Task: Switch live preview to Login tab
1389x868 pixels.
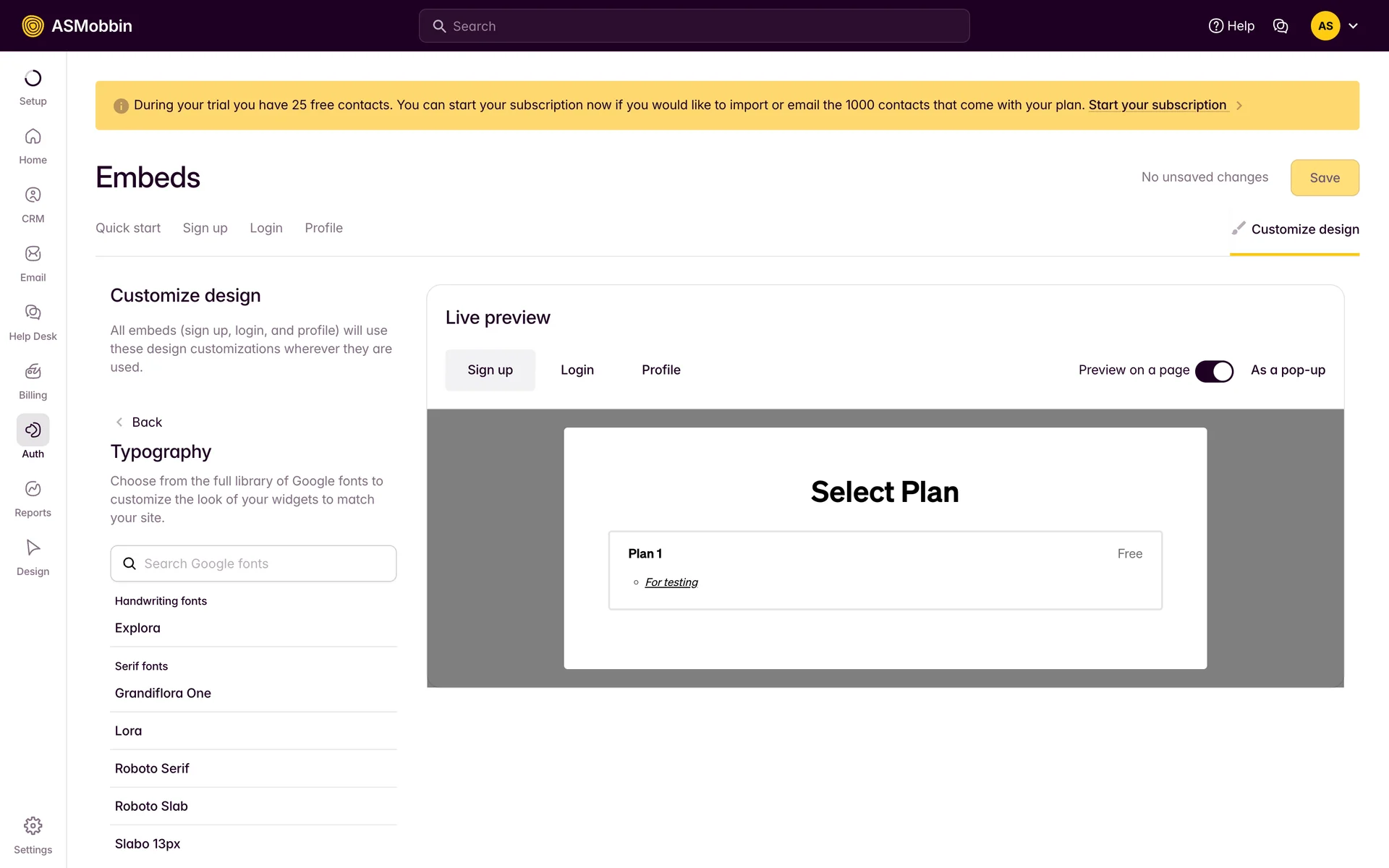Action: pos(577,370)
